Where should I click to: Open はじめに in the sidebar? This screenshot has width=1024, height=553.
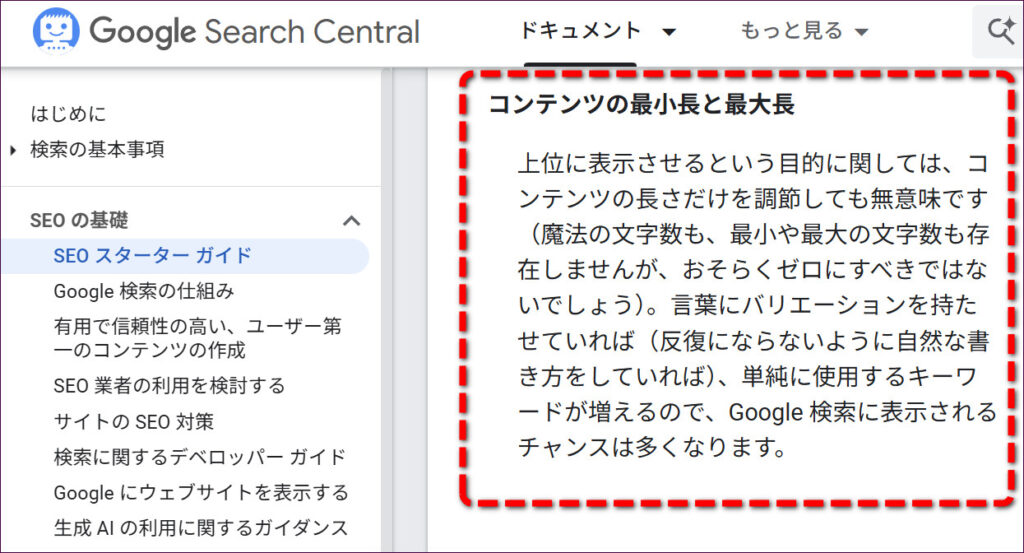tap(68, 114)
